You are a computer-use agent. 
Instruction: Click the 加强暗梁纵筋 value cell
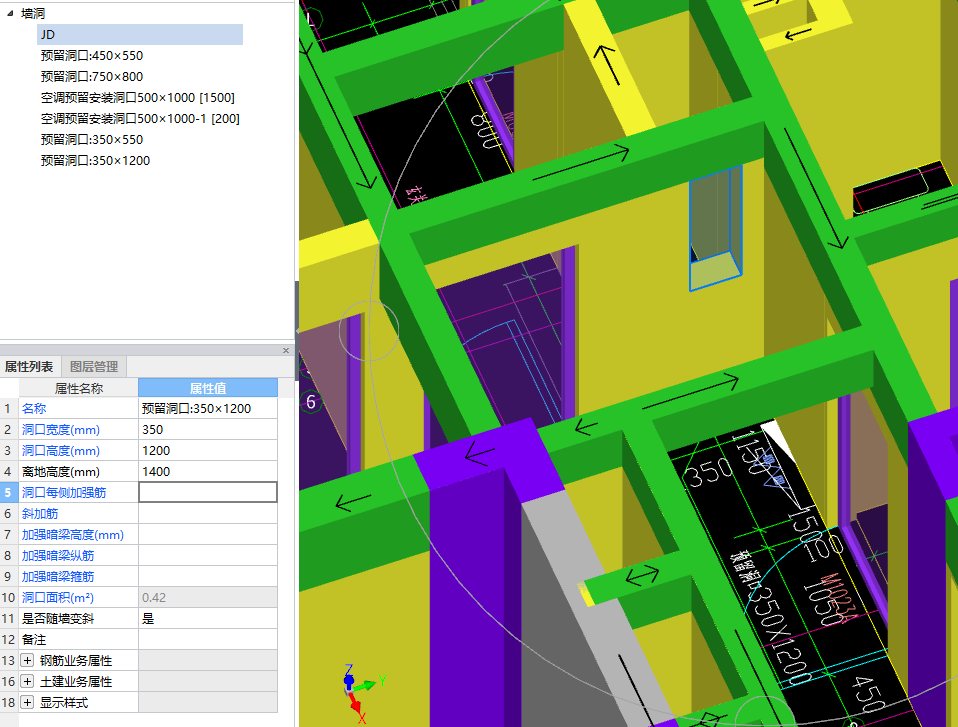pos(208,555)
